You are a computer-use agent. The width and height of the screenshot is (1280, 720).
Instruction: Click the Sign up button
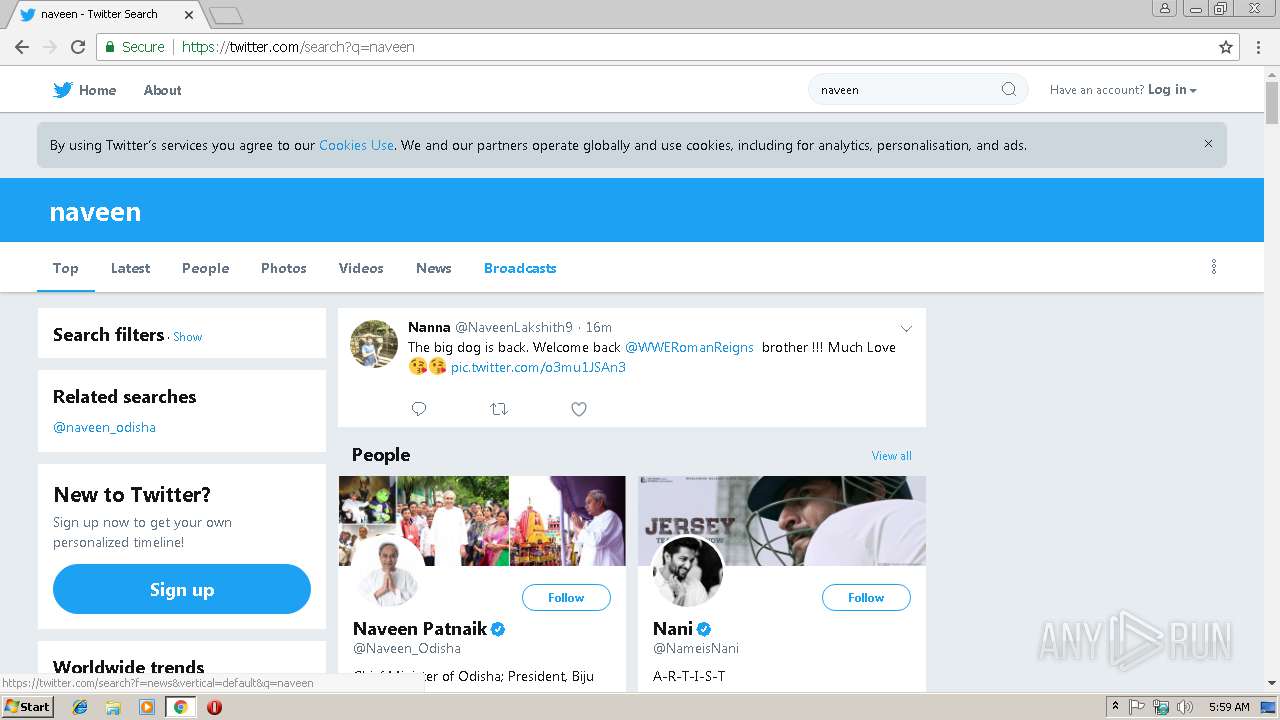click(182, 589)
